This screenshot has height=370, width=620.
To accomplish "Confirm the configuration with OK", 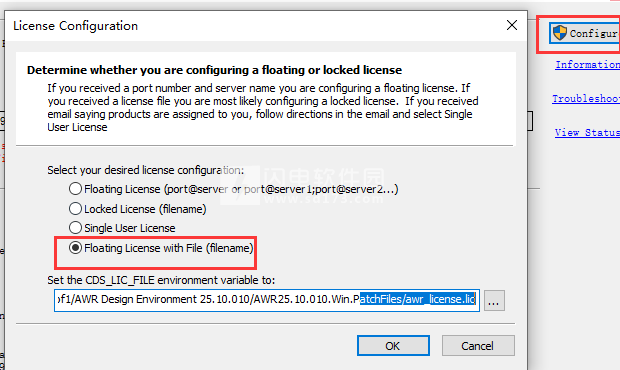I will click(393, 346).
